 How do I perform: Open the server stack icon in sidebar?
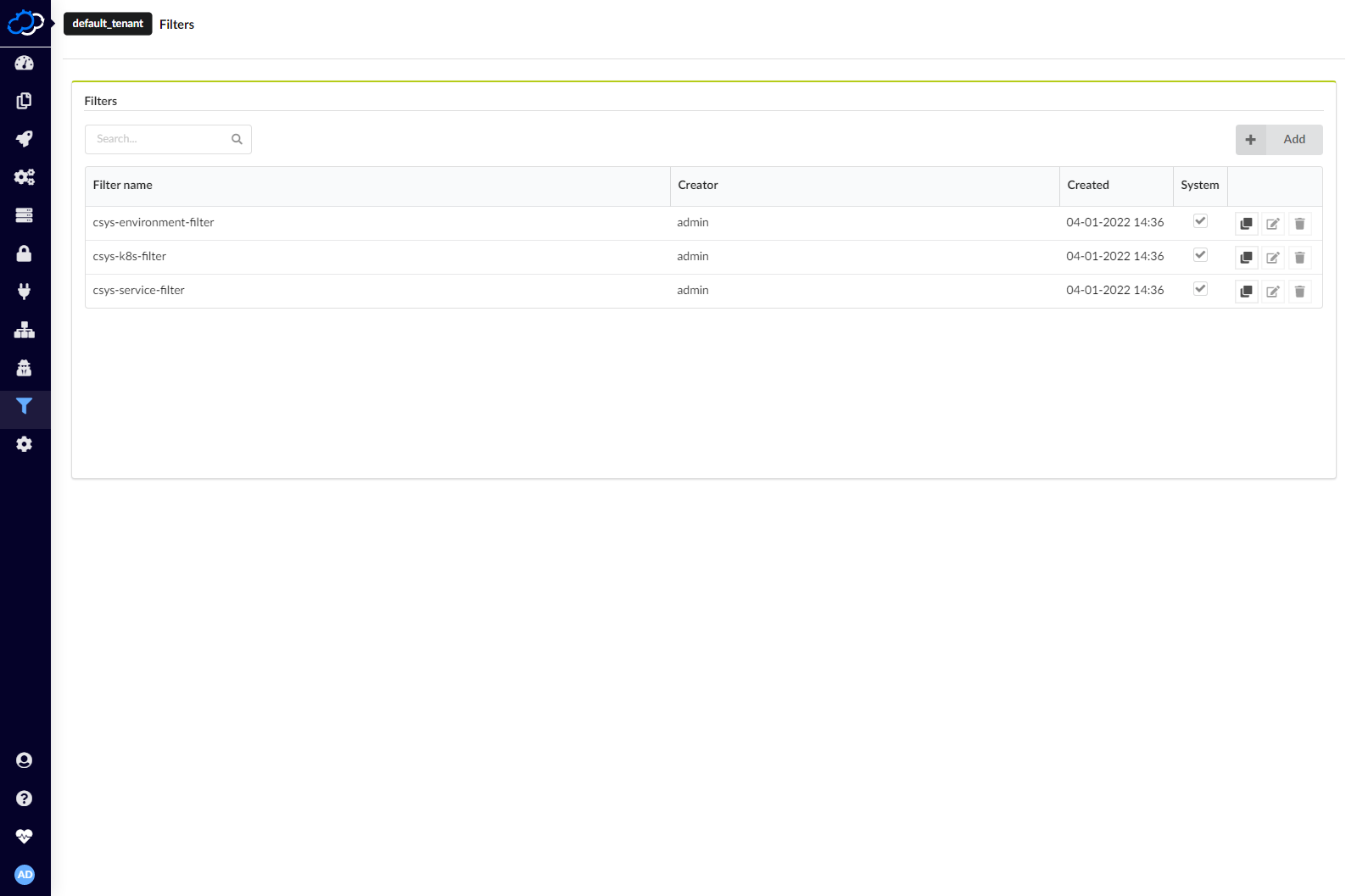point(25,215)
